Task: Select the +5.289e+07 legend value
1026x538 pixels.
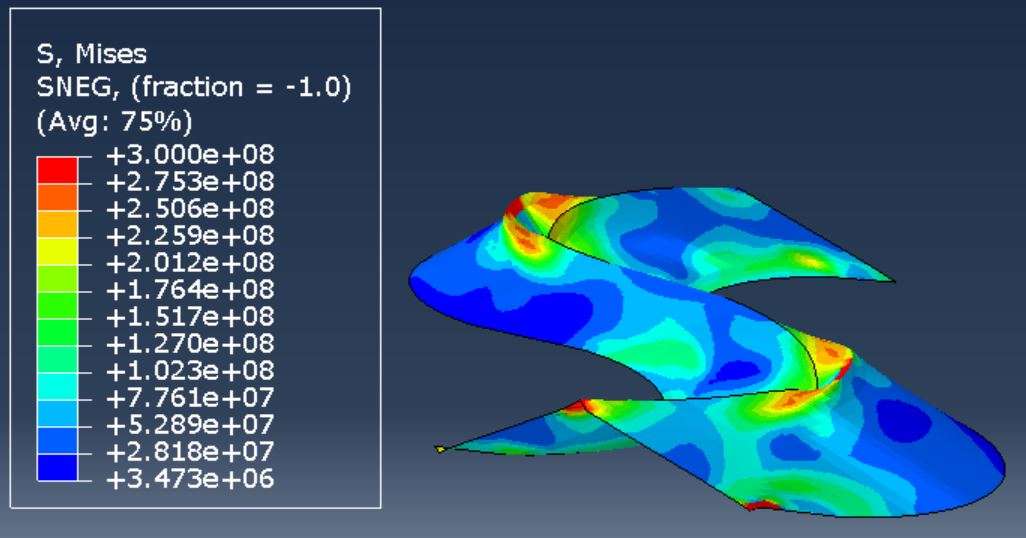Action: (x=190, y=425)
